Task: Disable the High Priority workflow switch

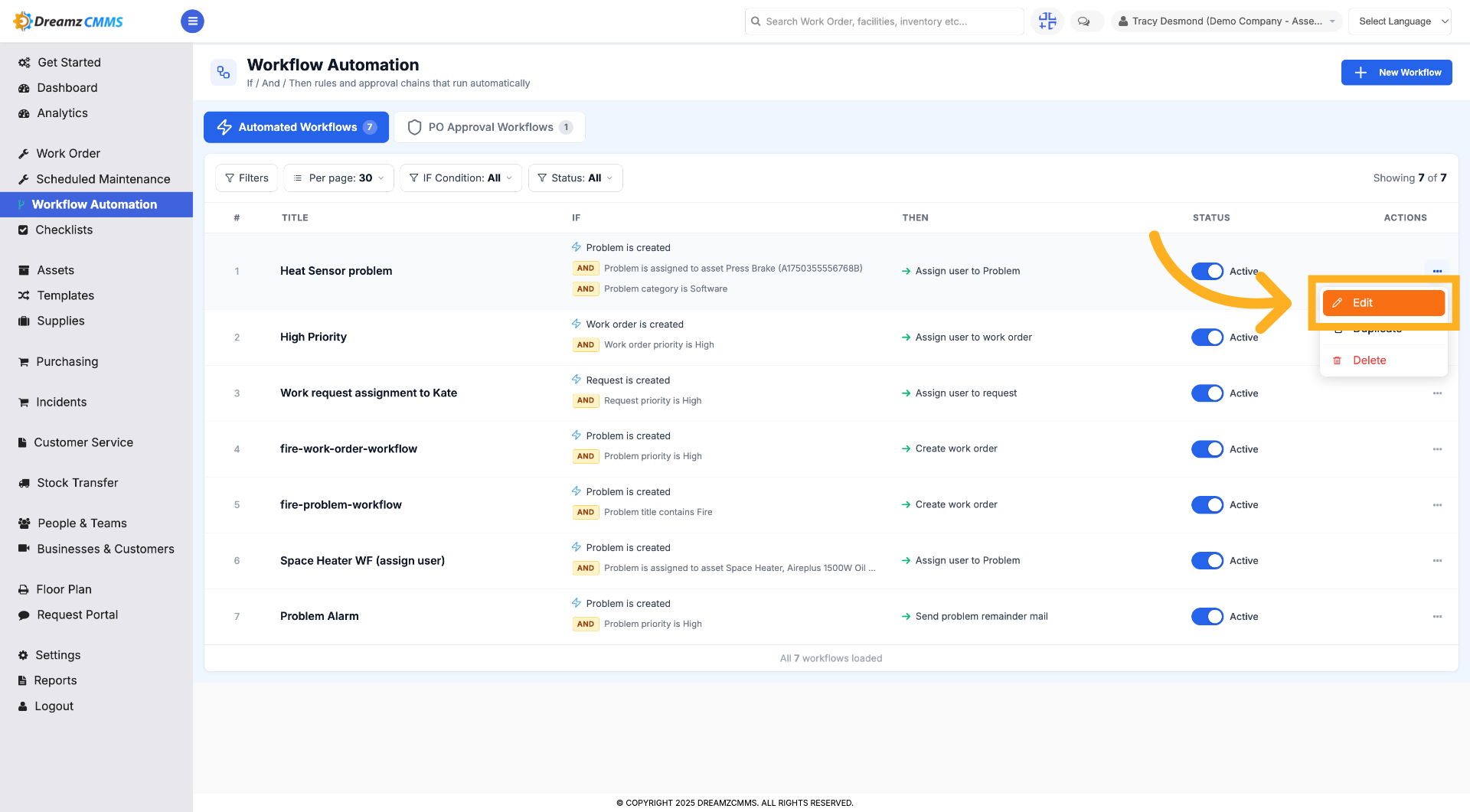Action: (x=1207, y=338)
